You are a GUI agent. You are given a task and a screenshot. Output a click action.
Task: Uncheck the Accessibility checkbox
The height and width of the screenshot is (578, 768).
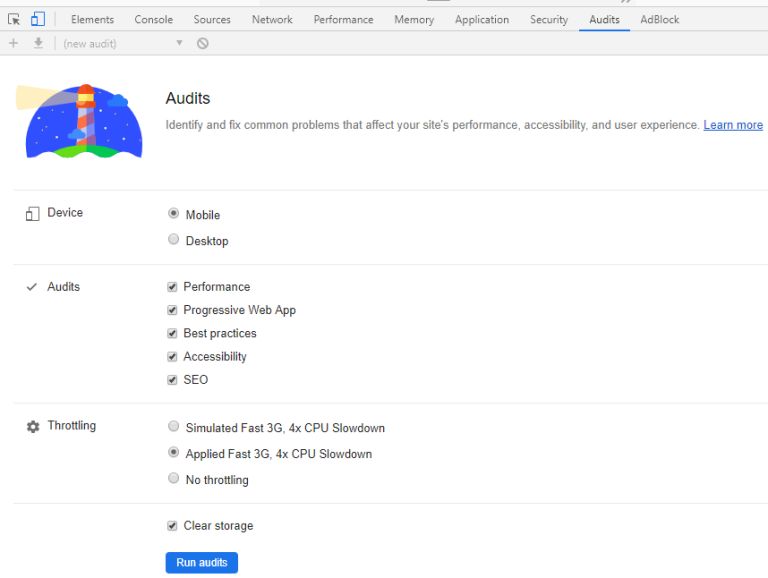tap(172, 357)
